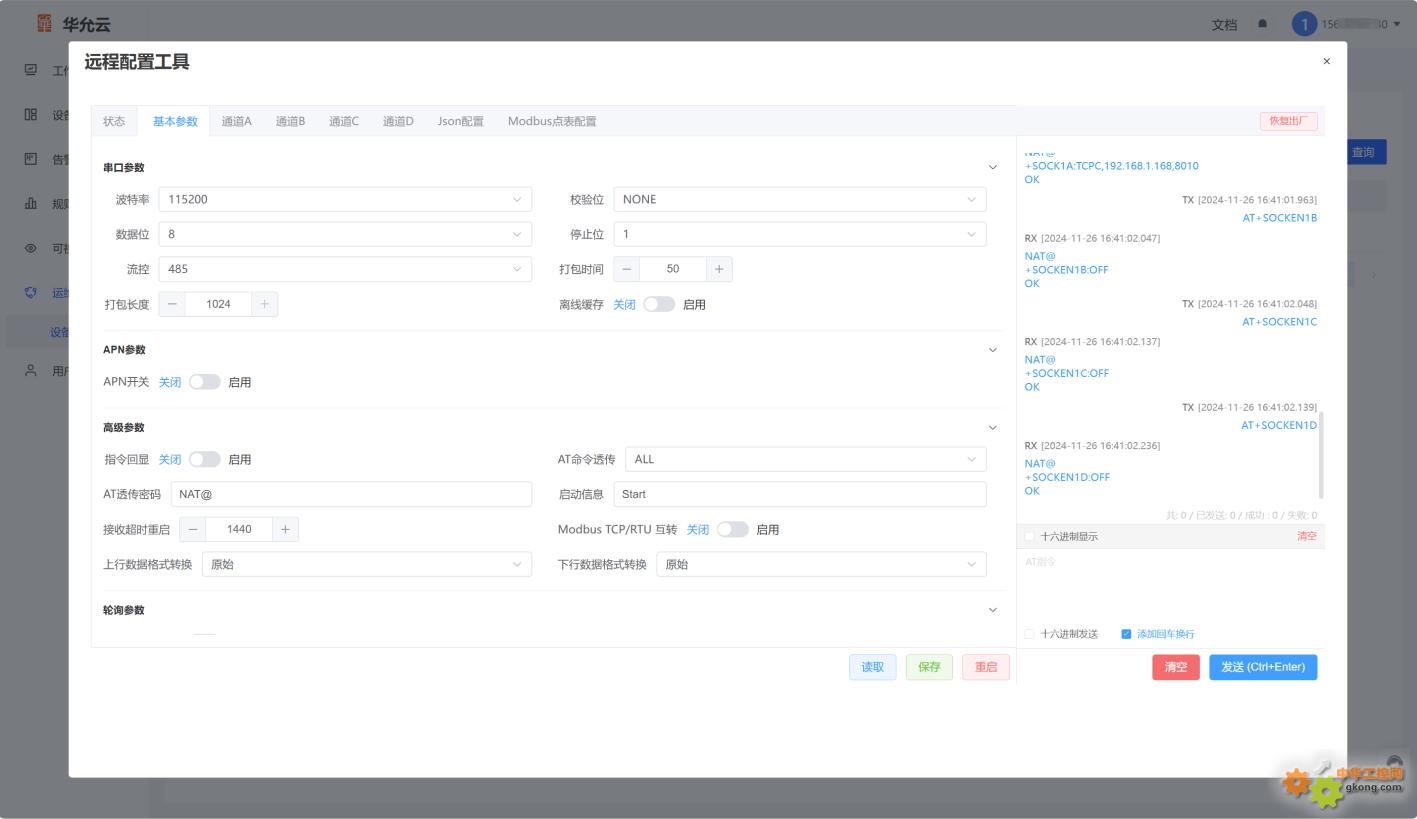Open the Modbus点表配置 tab
Image resolution: width=1417 pixels, height=819 pixels.
(x=552, y=121)
